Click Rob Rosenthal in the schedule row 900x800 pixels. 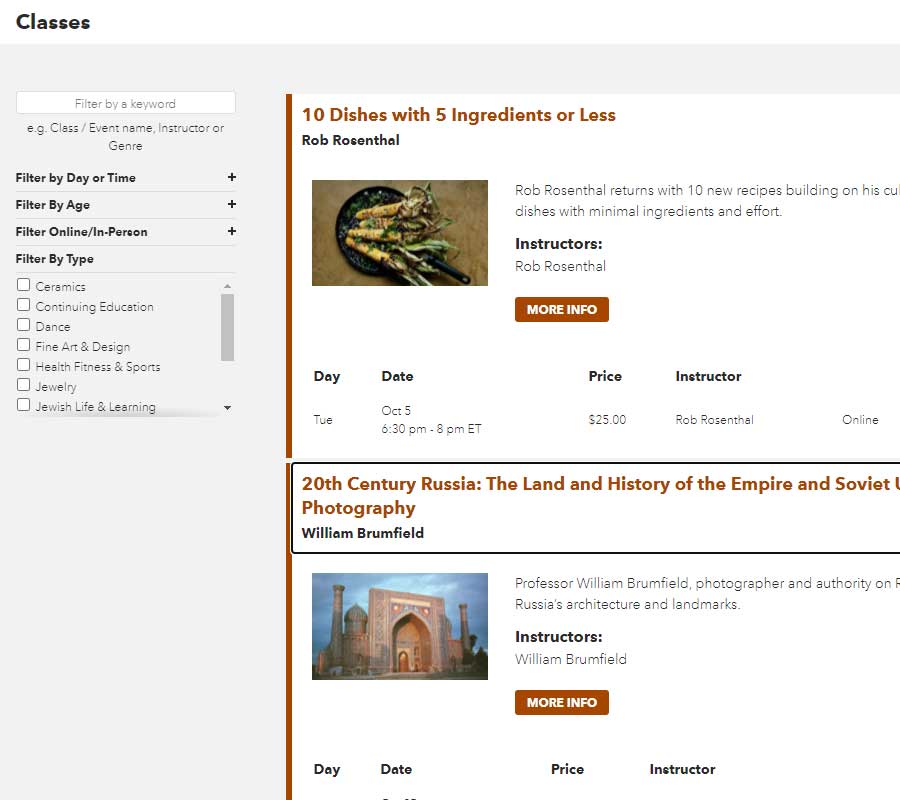[715, 420]
